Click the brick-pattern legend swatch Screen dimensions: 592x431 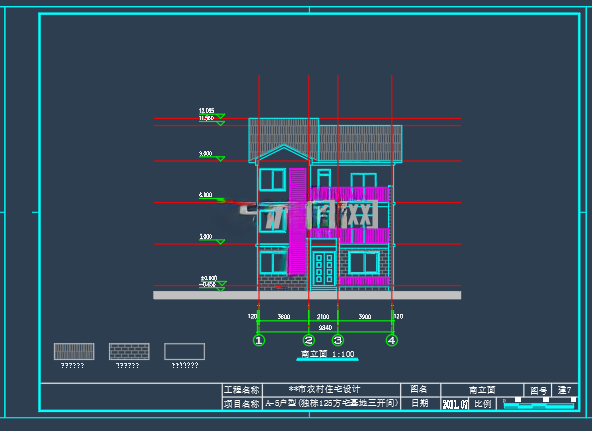129,351
